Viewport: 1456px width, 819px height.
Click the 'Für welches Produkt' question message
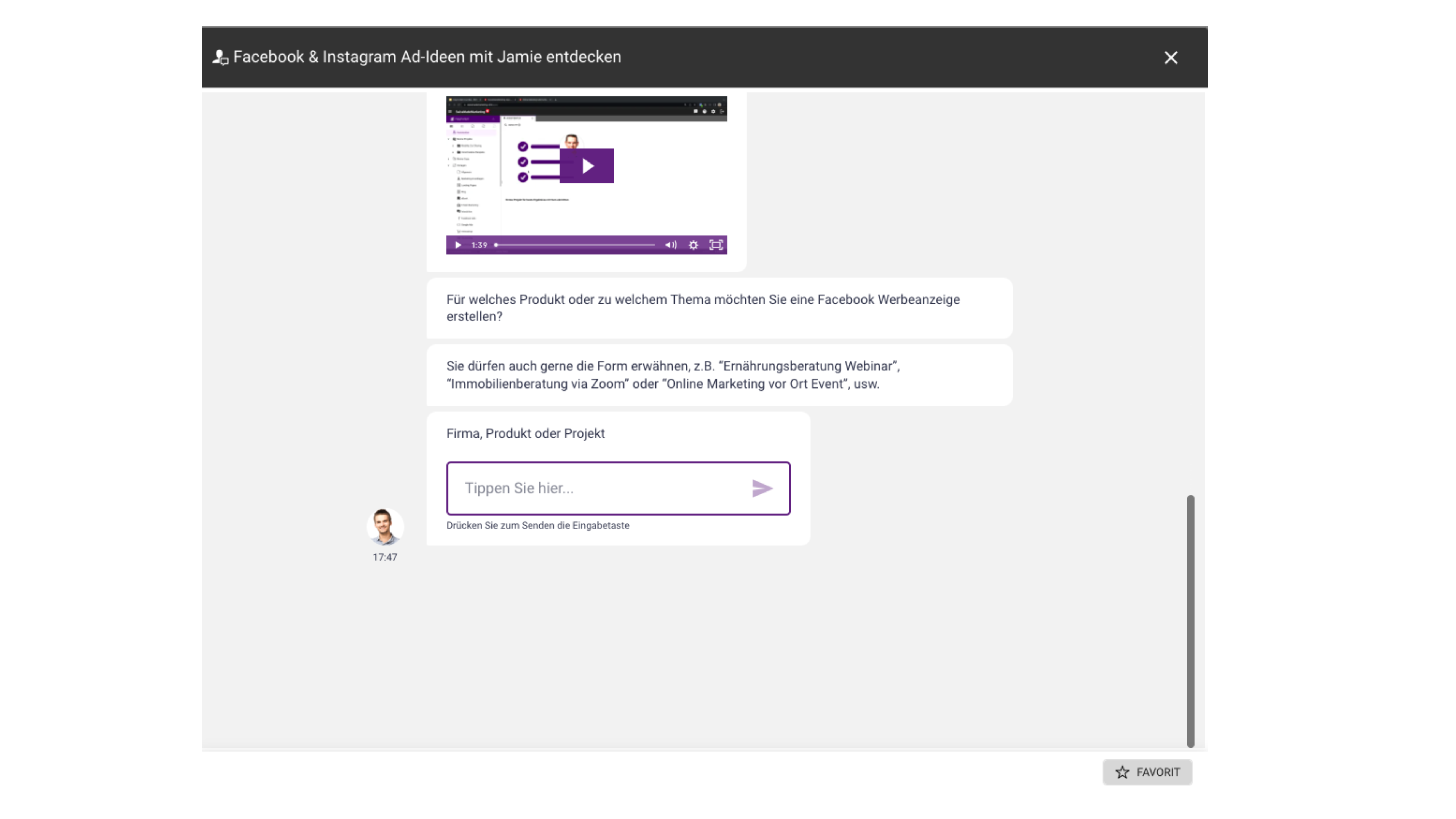pos(719,308)
